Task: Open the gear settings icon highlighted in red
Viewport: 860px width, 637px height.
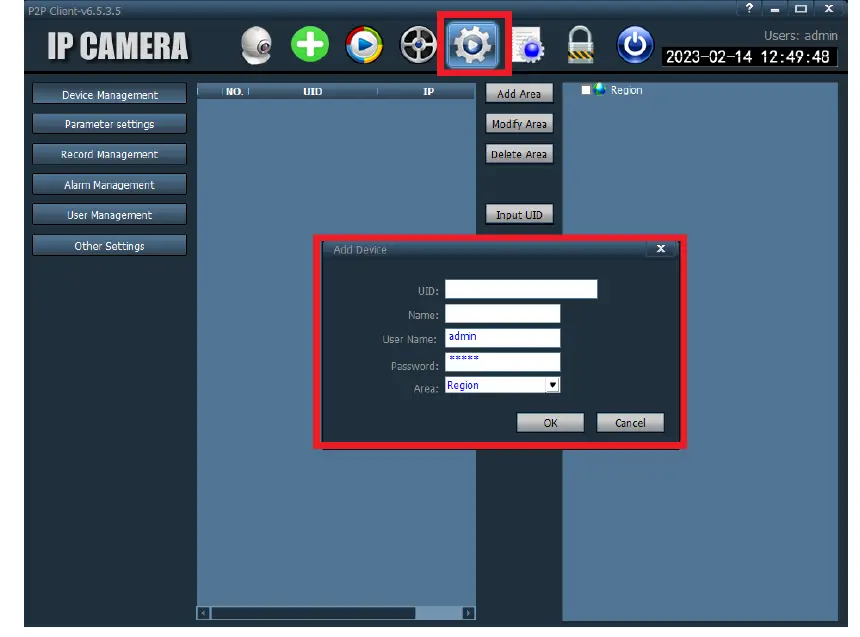Action: coord(473,44)
